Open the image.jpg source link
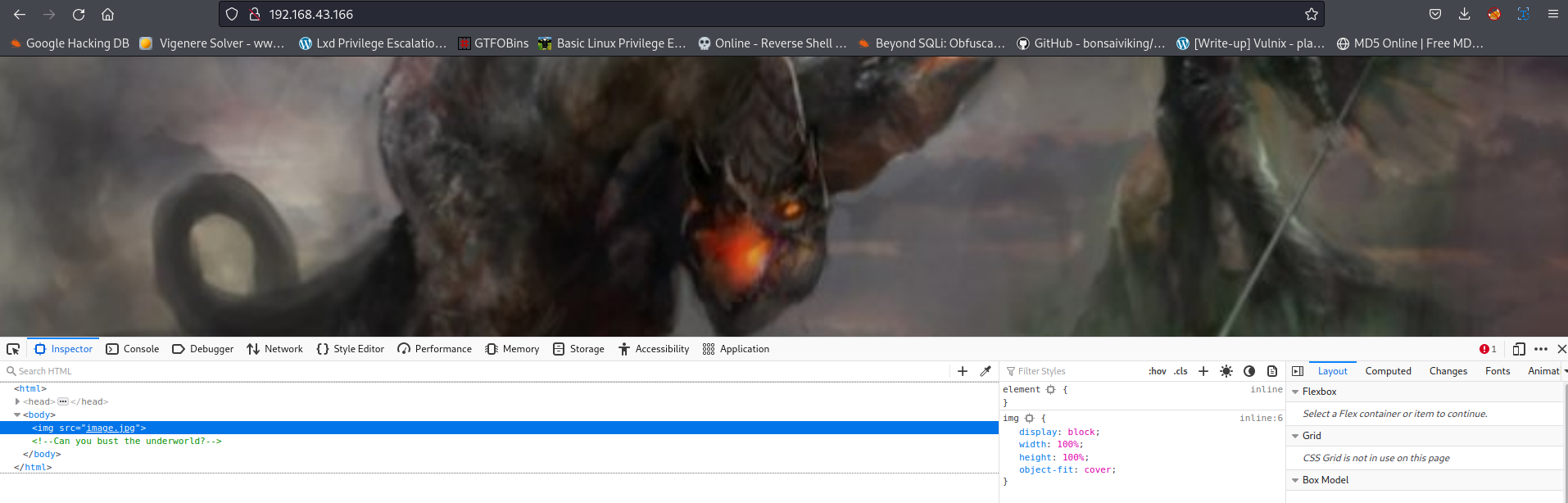The image size is (1568, 503). [x=110, y=428]
